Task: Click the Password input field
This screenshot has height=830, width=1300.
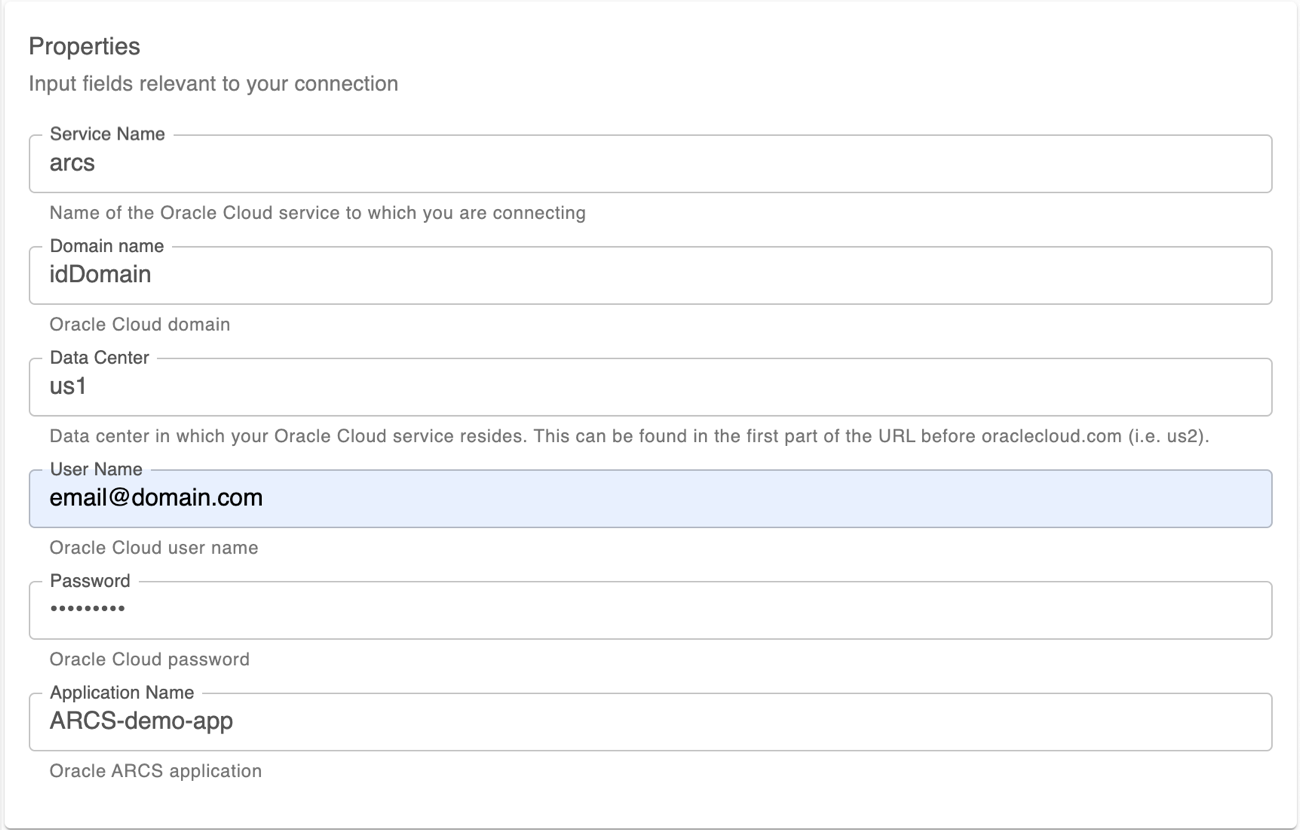Action: tap(650, 610)
